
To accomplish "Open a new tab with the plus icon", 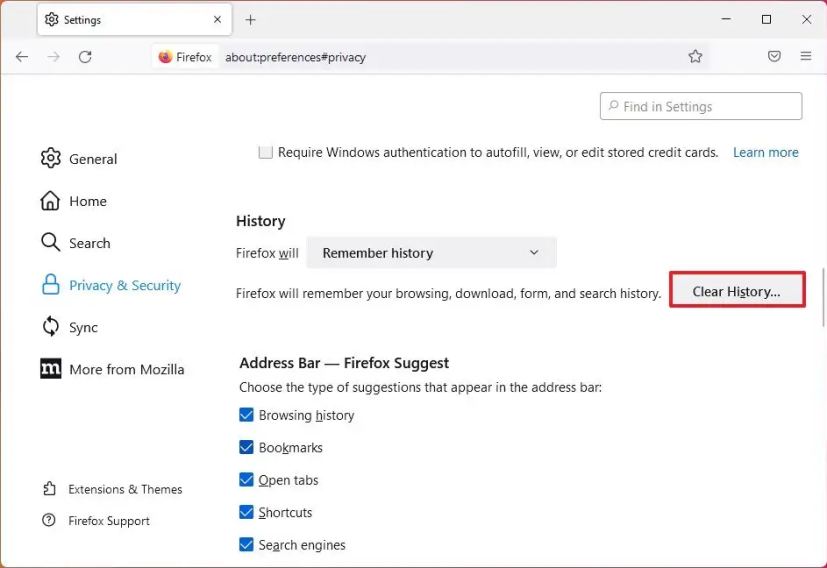I will pos(251,20).
